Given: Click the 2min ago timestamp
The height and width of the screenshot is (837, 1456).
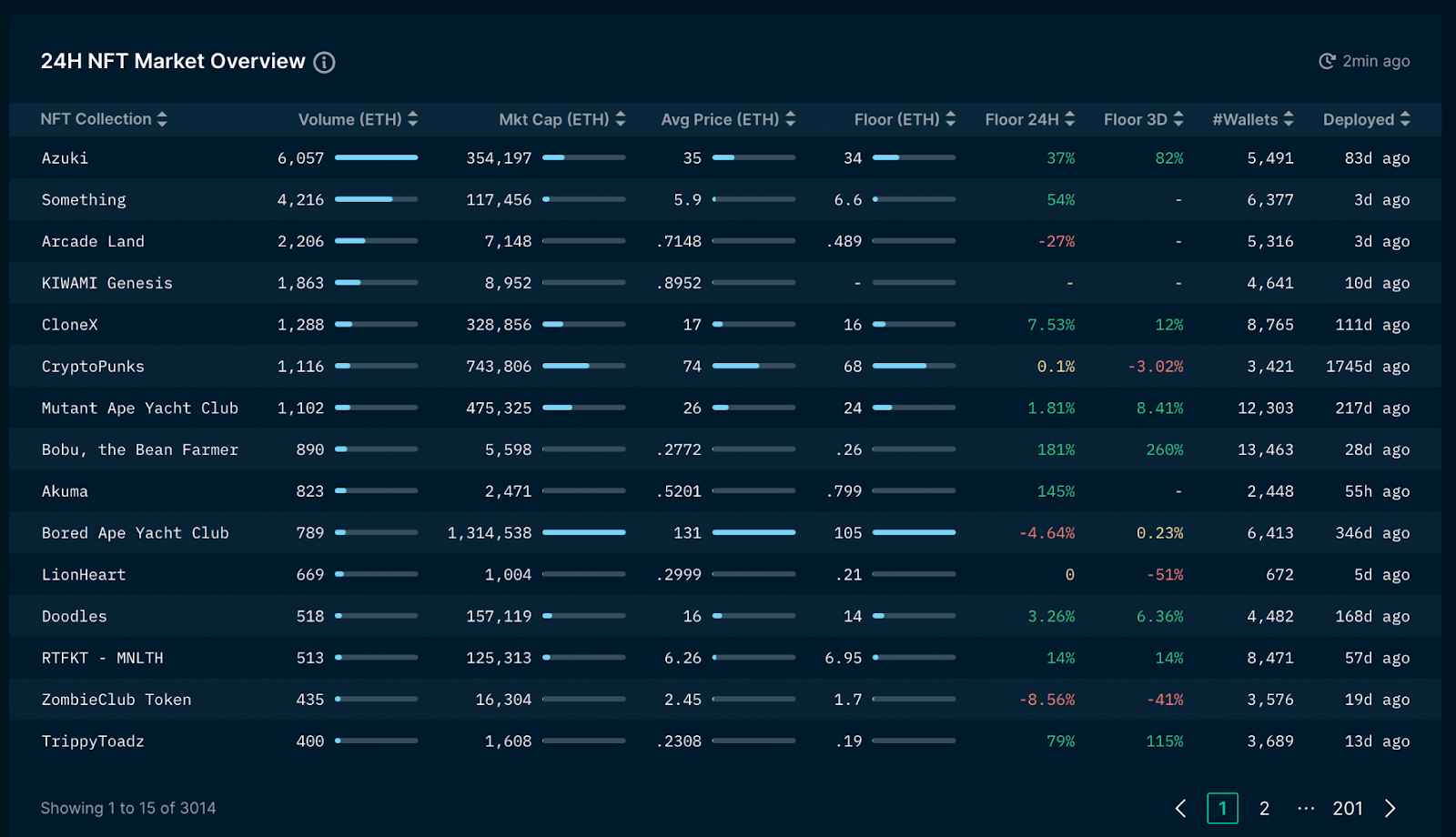Looking at the screenshot, I should pos(1376,61).
